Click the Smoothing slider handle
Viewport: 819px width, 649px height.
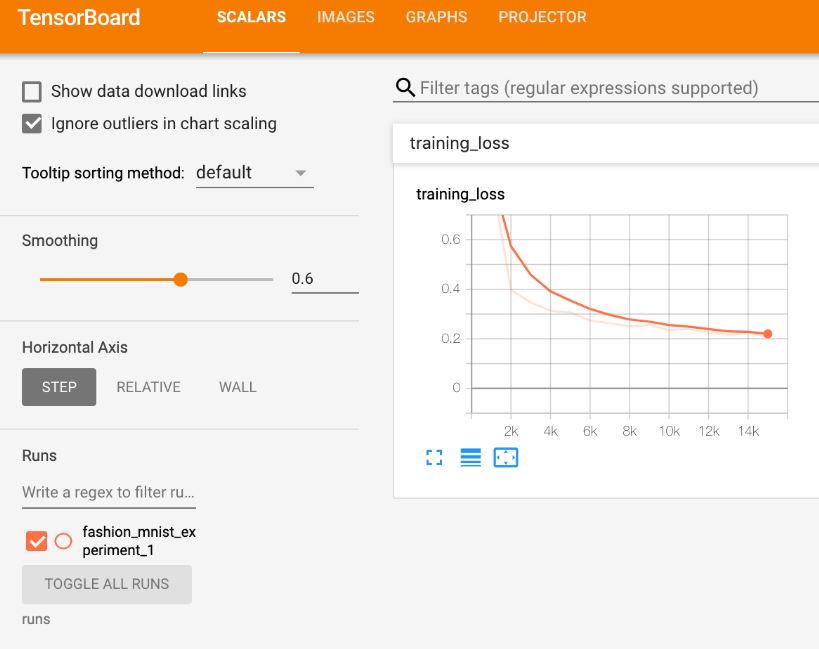click(x=181, y=279)
